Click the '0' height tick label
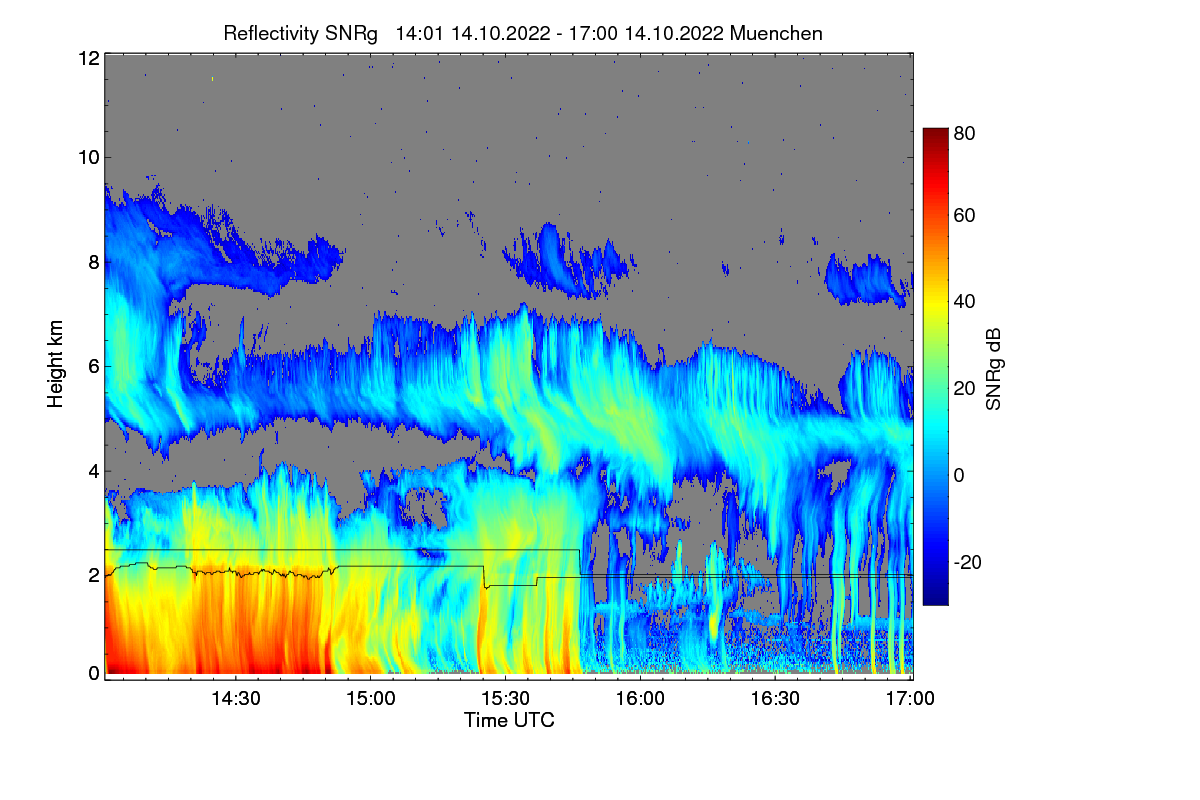1200x800 pixels. point(94,672)
